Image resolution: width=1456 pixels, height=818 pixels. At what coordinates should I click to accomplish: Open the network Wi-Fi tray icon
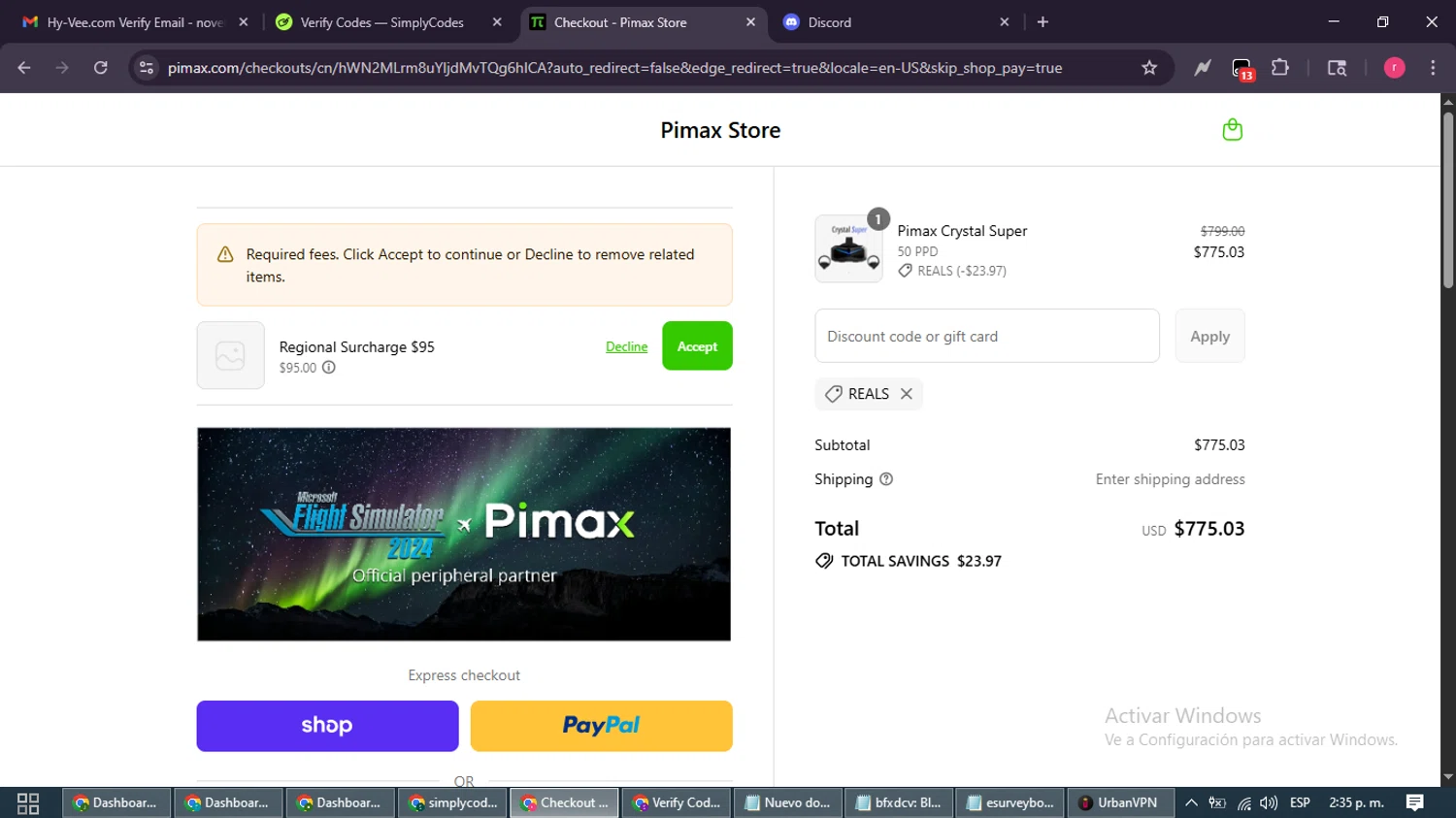(x=1243, y=802)
